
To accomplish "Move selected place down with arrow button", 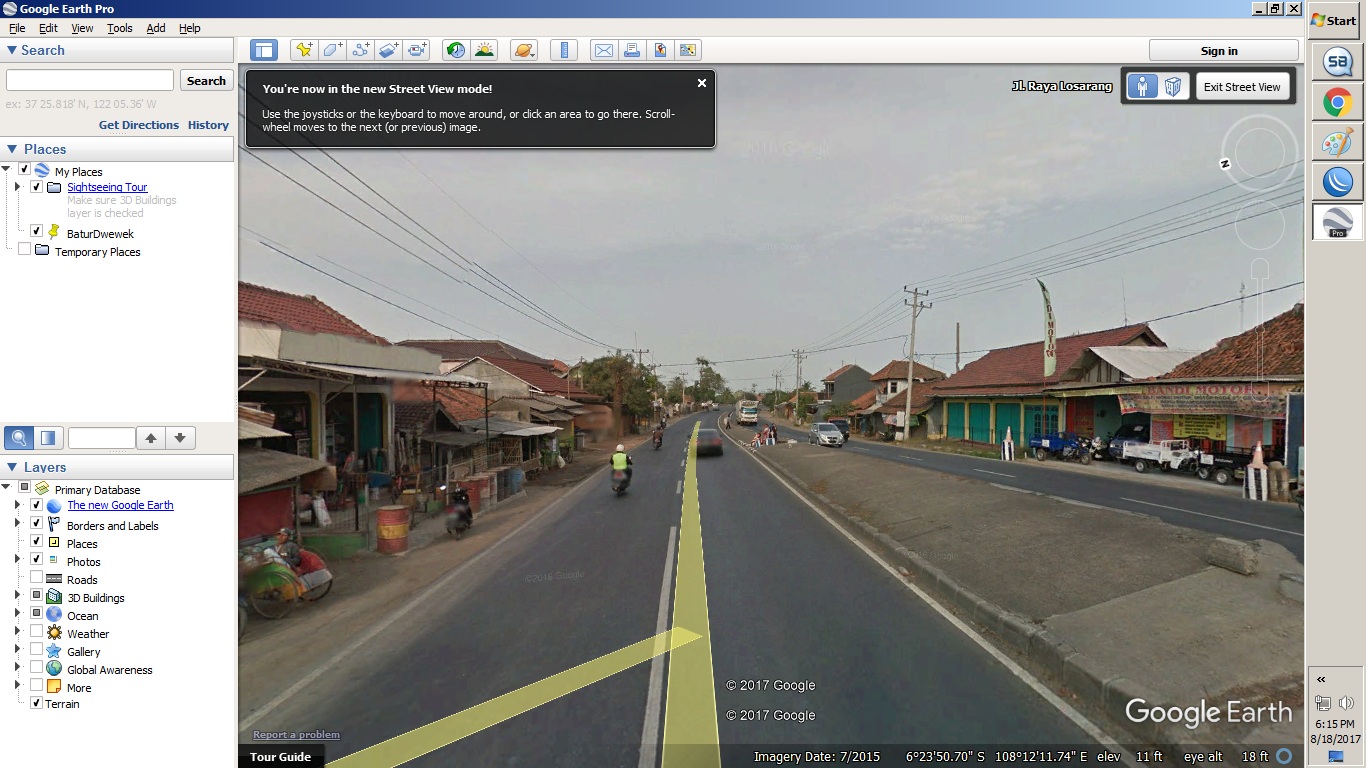I will click(x=180, y=437).
